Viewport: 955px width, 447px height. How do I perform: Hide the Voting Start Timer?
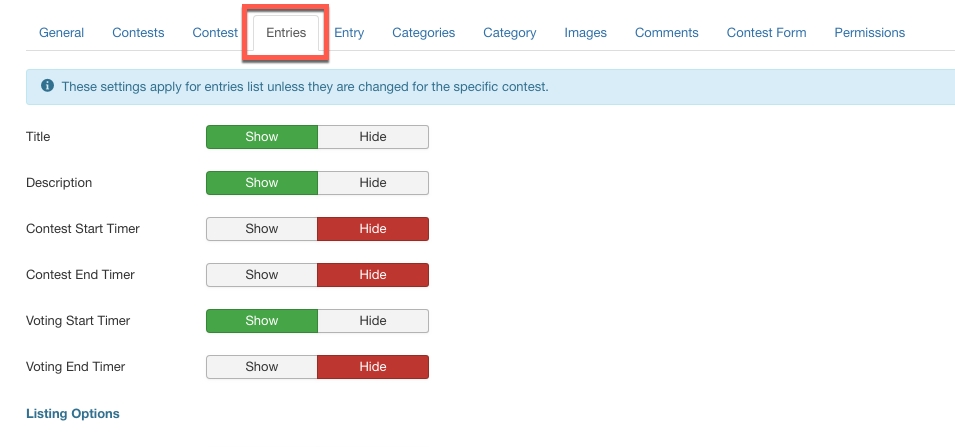coord(373,321)
